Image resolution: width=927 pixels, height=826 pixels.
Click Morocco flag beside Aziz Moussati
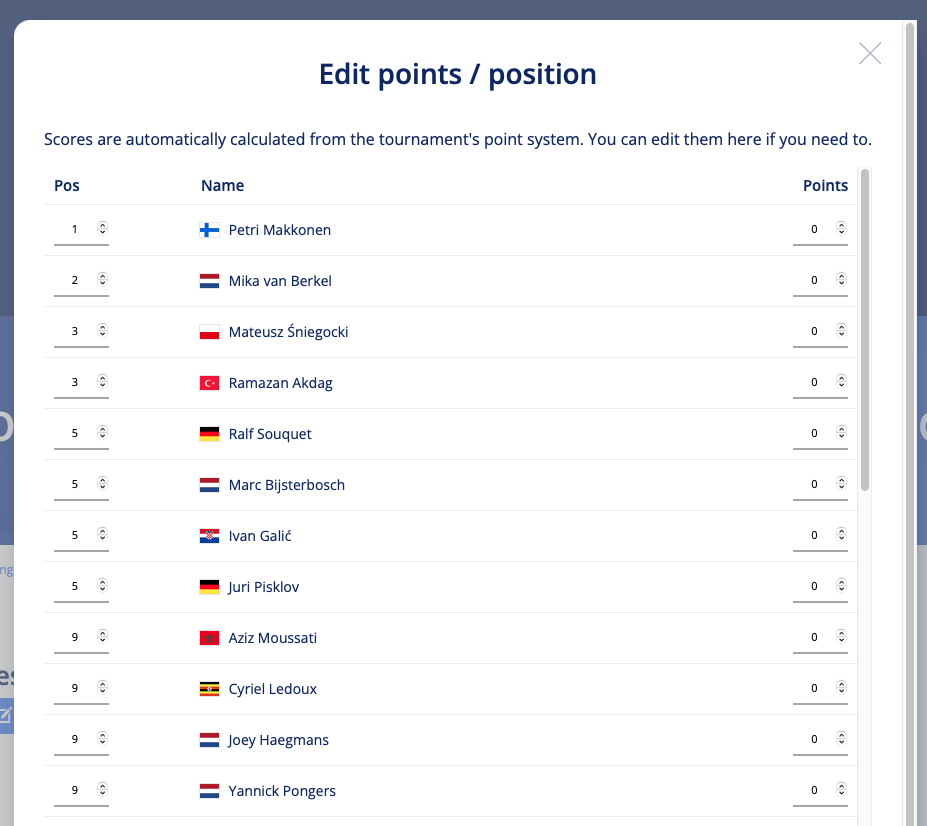coord(209,638)
